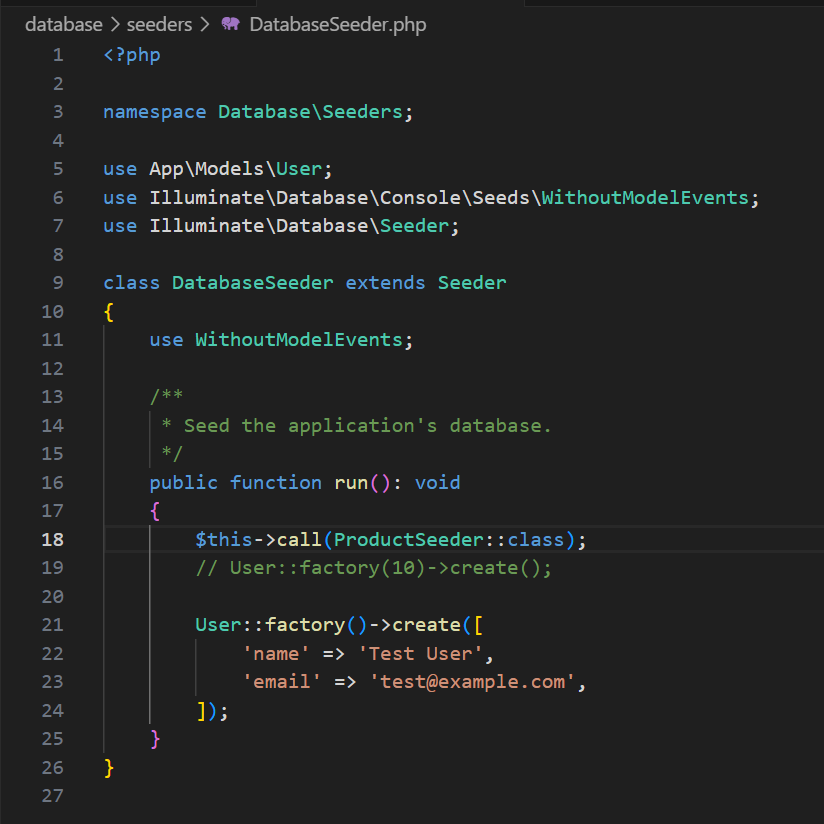
Task: Click 'DatabaseSeeder' class name on line 9
Action: coord(253,283)
